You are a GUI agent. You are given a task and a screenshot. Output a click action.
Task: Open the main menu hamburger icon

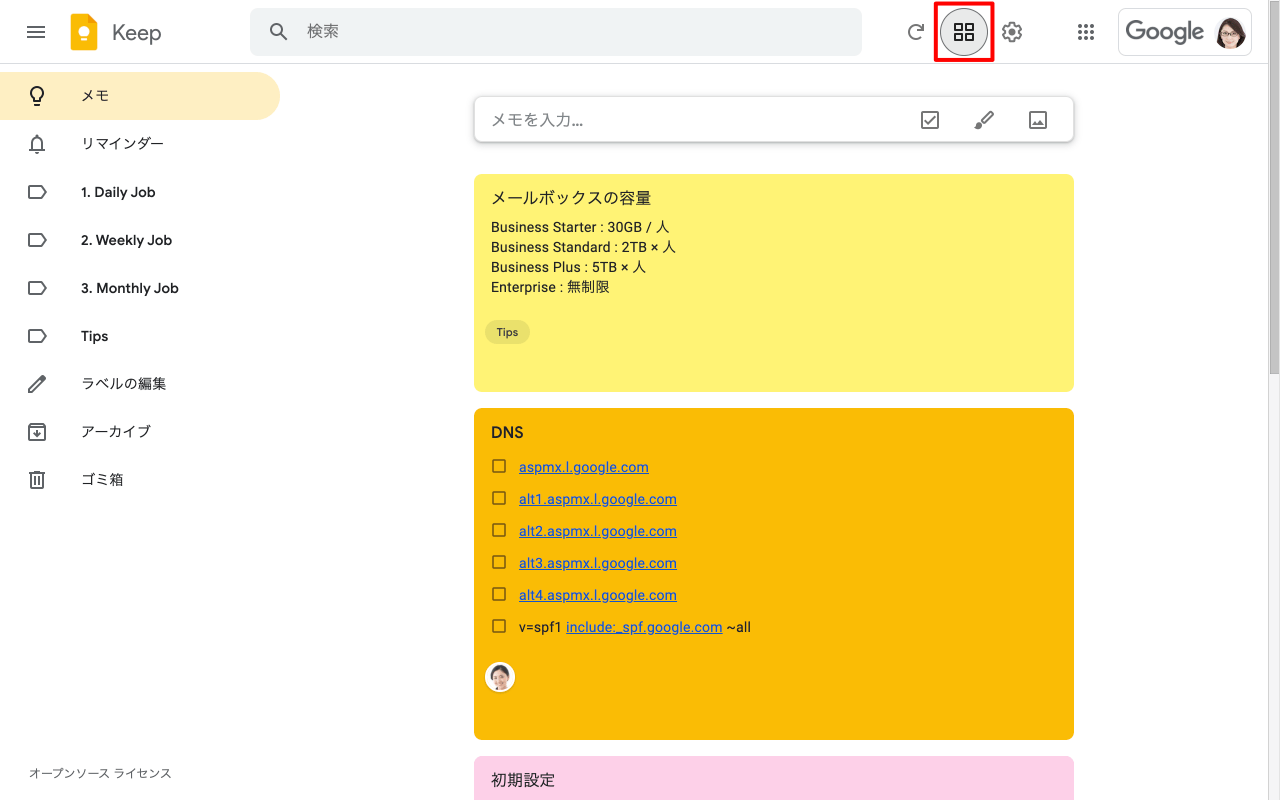click(x=36, y=32)
